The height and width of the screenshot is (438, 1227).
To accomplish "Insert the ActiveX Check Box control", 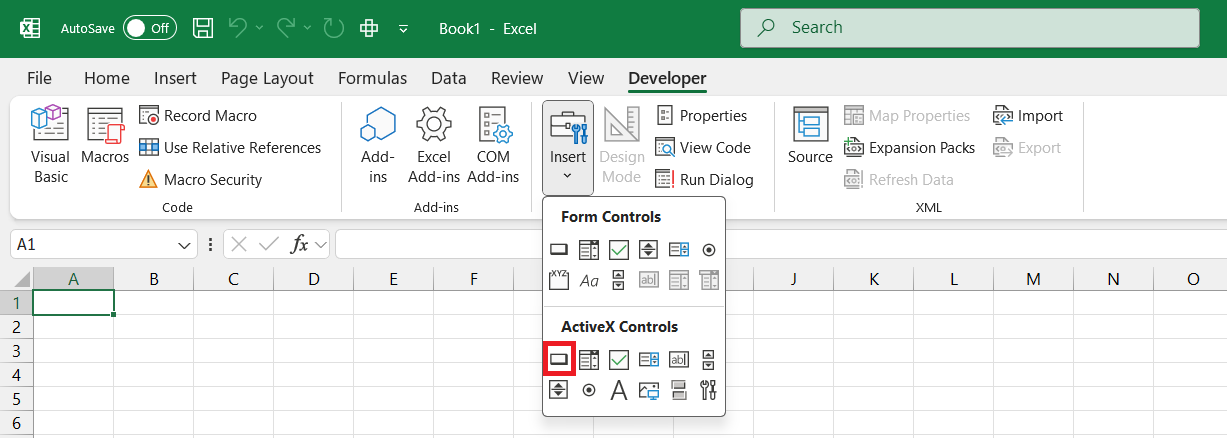I will [x=619, y=359].
